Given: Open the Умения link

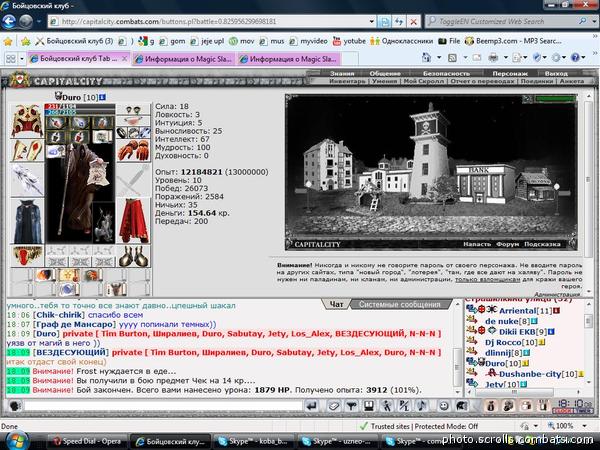Looking at the screenshot, I should pos(384,81).
